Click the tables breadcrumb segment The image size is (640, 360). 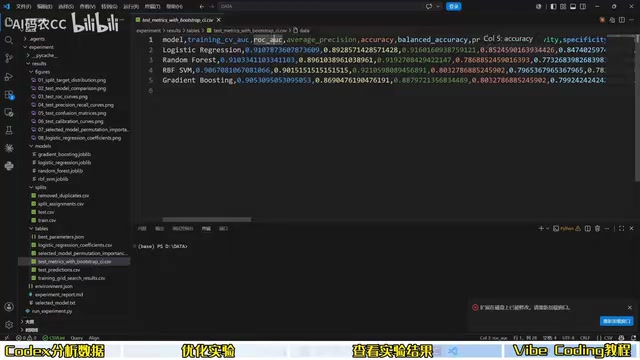193,31
